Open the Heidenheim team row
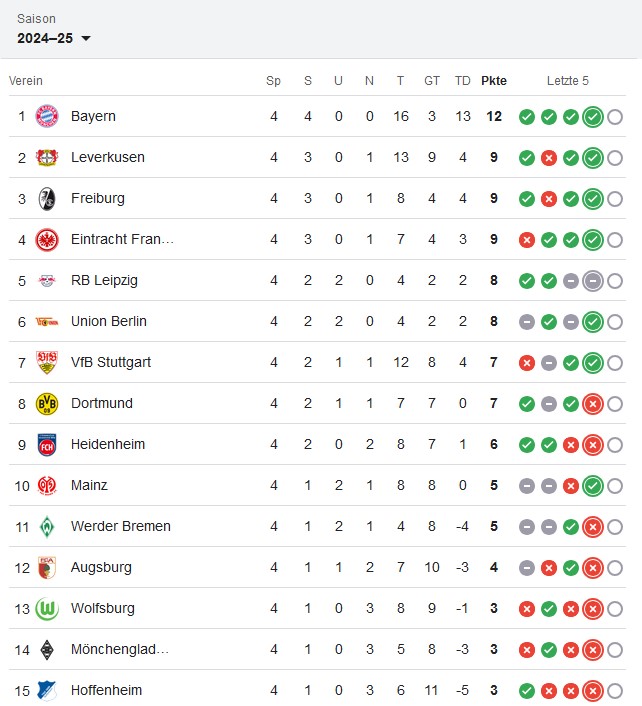The width and height of the screenshot is (642, 706). 108,444
